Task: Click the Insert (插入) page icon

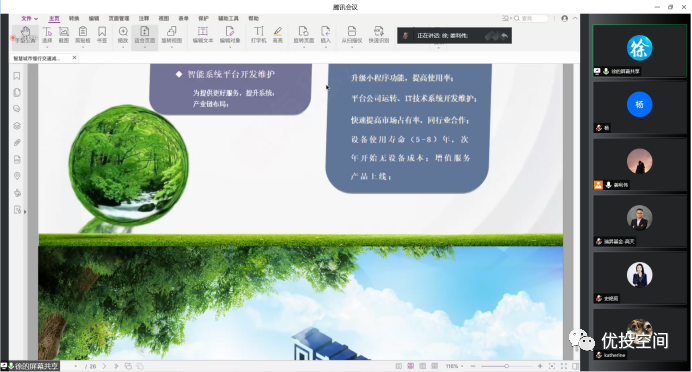Action: [326, 34]
